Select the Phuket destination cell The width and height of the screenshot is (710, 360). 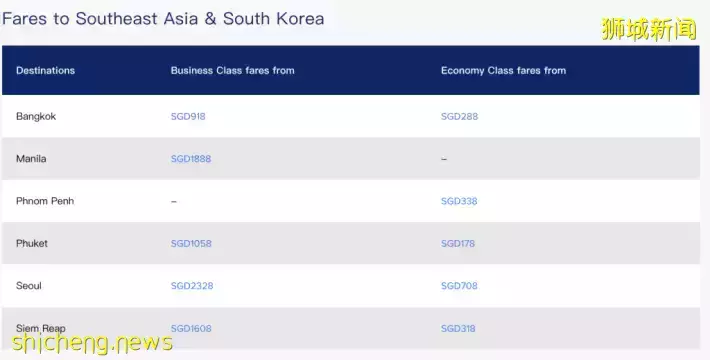(32, 244)
